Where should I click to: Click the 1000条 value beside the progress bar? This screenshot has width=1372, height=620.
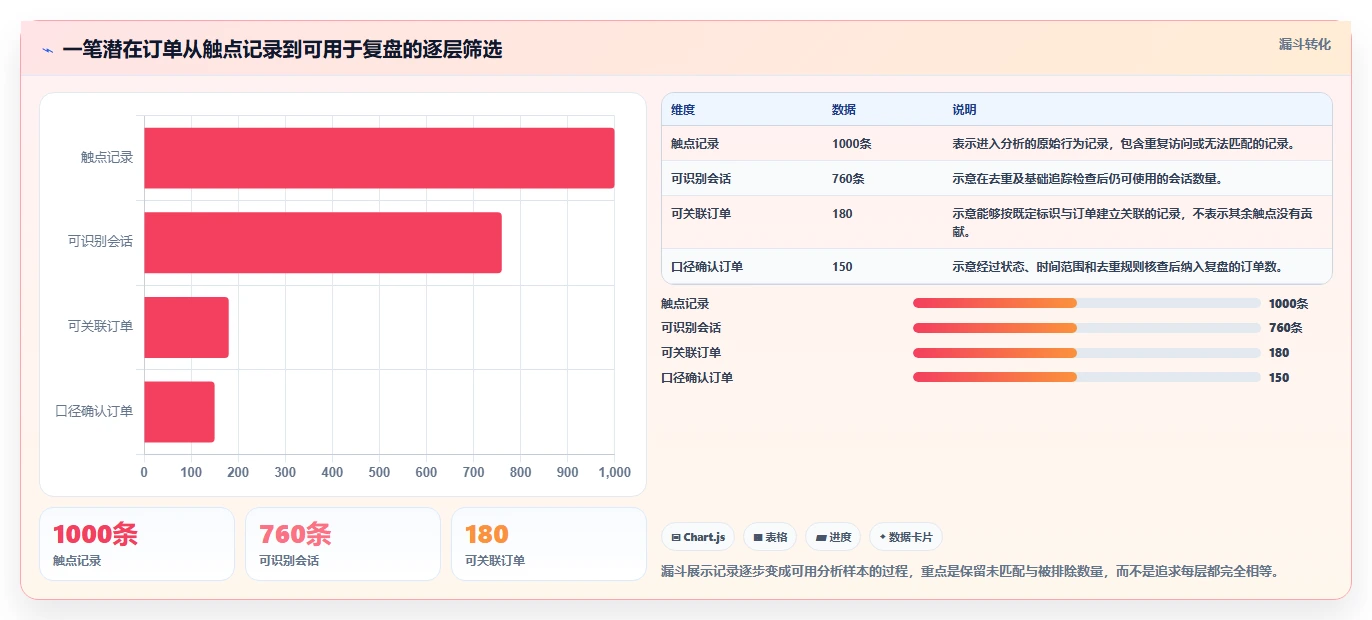click(x=1288, y=303)
